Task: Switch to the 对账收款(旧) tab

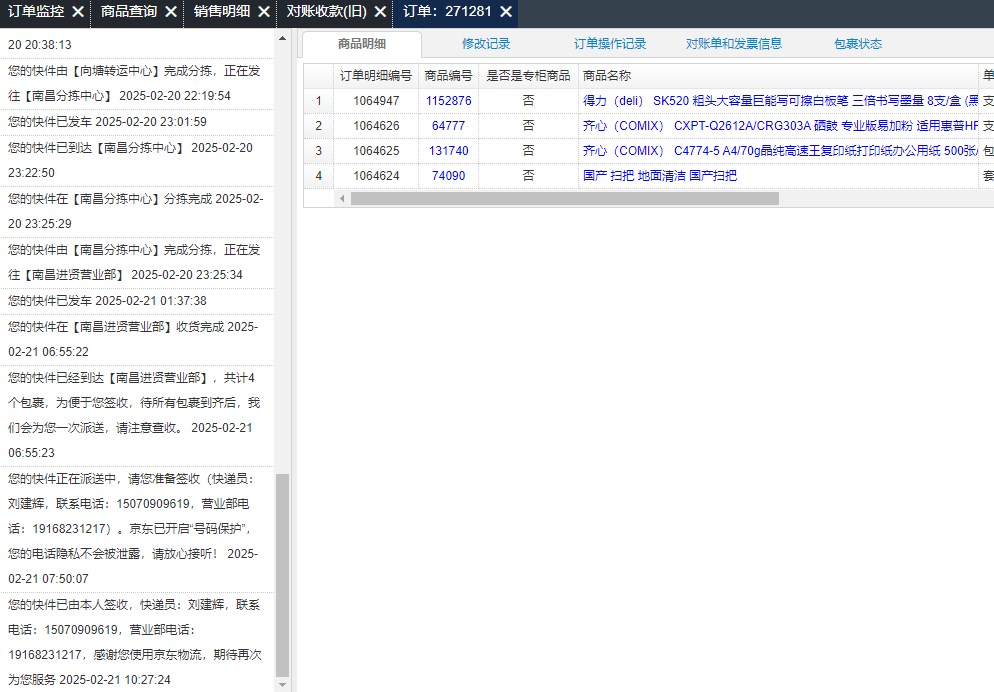Action: point(326,12)
